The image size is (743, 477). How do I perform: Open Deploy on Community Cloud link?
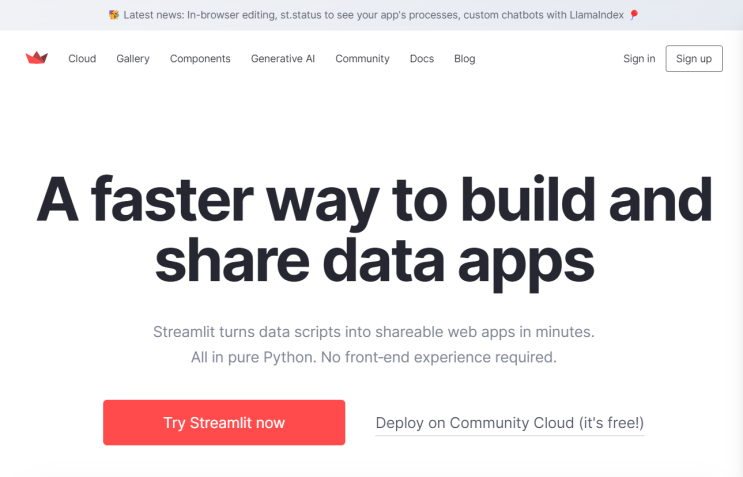click(510, 423)
